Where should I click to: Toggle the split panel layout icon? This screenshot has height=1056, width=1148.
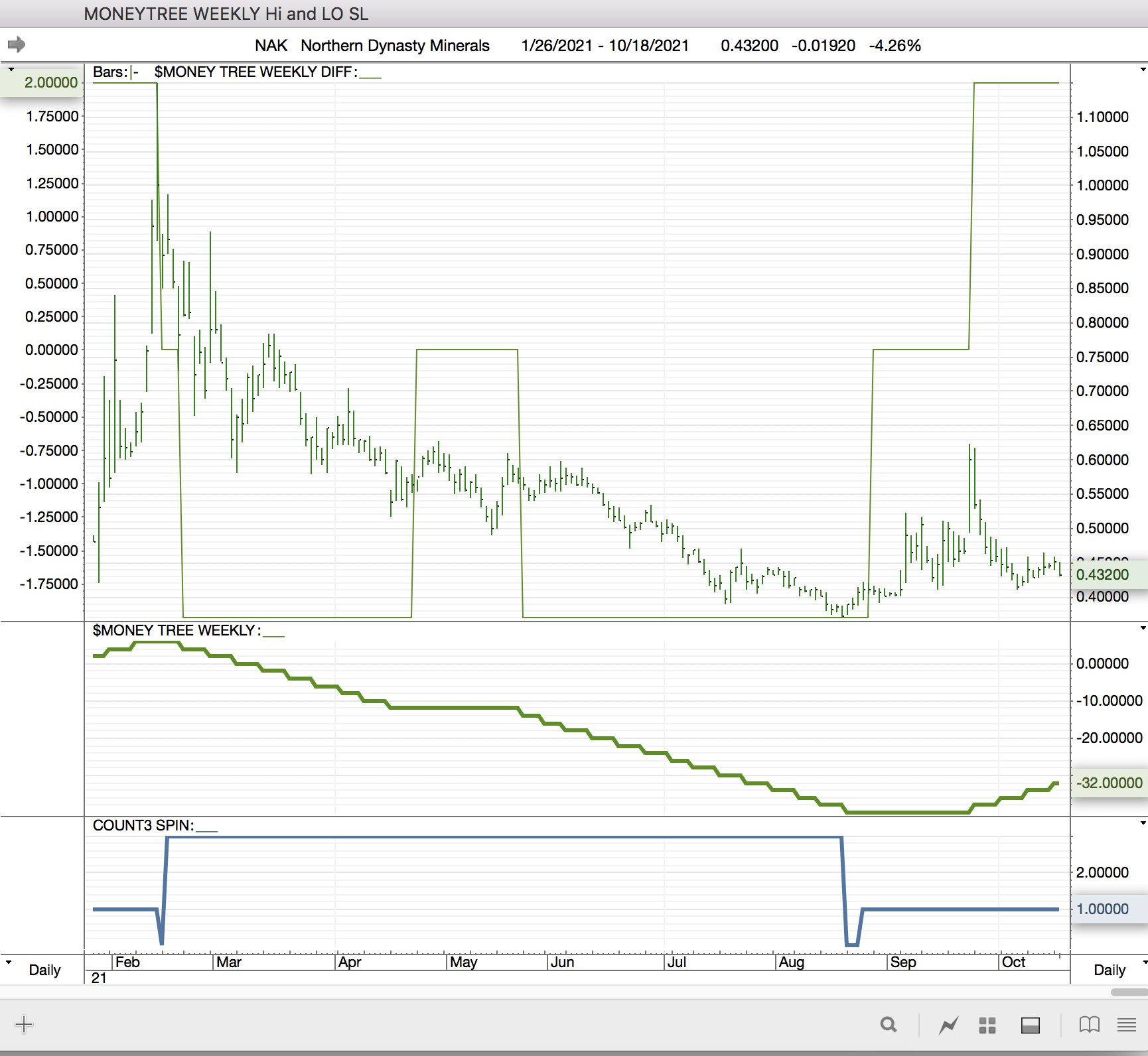[1030, 1025]
